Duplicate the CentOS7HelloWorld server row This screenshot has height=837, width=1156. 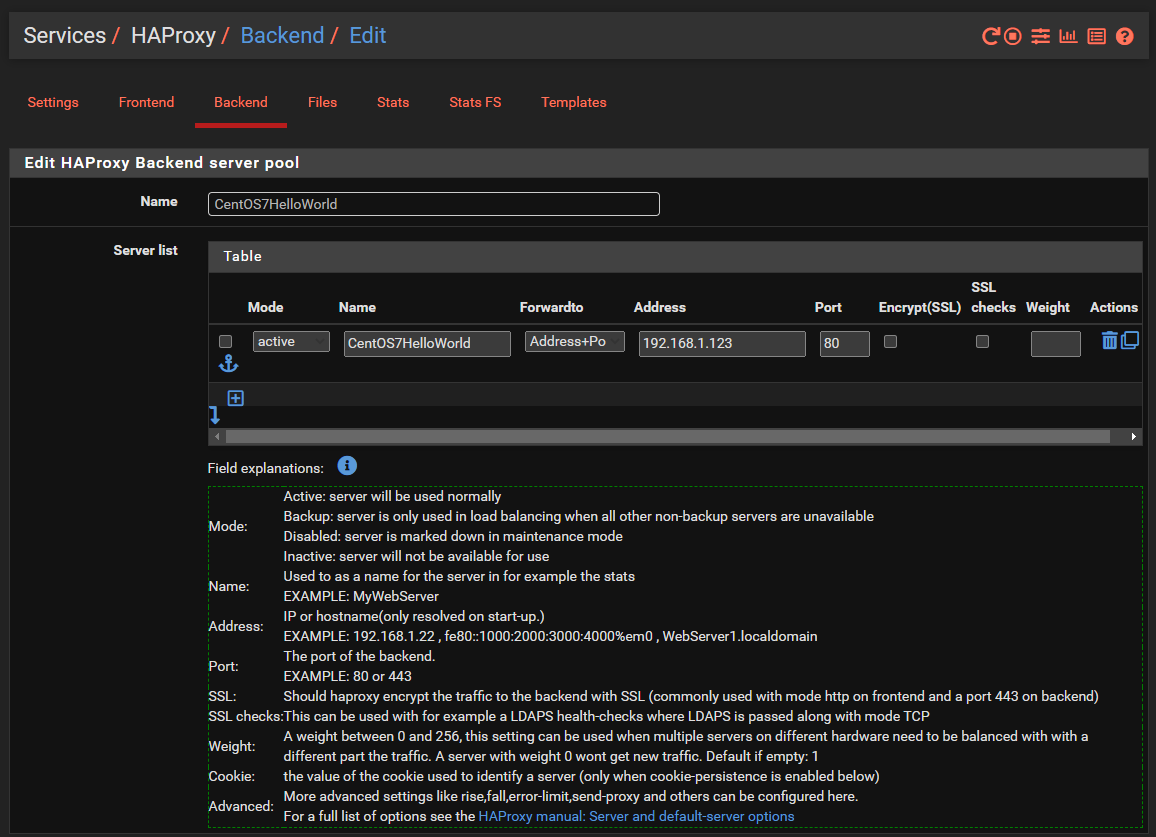1130,341
